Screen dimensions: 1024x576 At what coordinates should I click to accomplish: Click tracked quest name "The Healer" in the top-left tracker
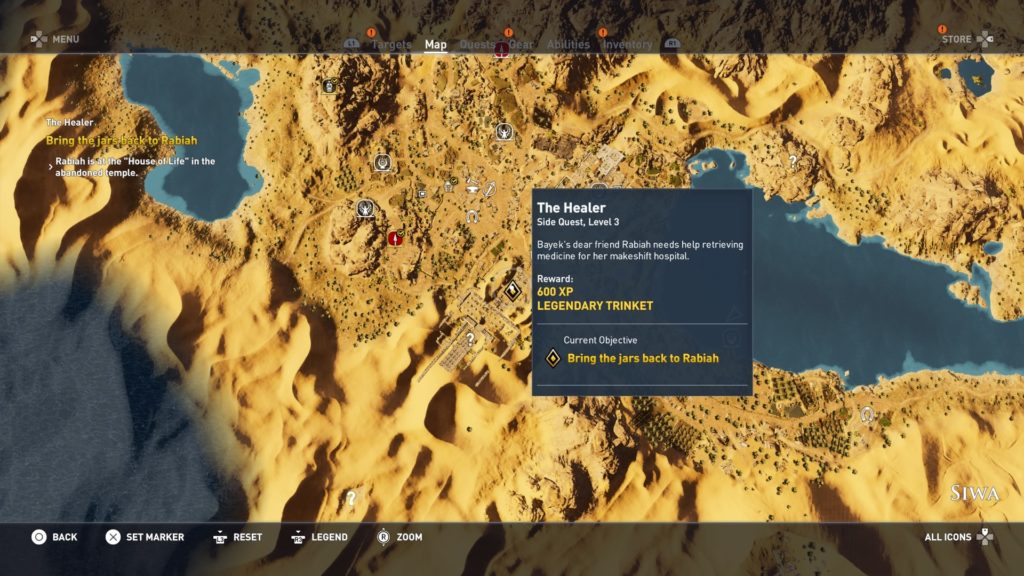pyautogui.click(x=70, y=122)
